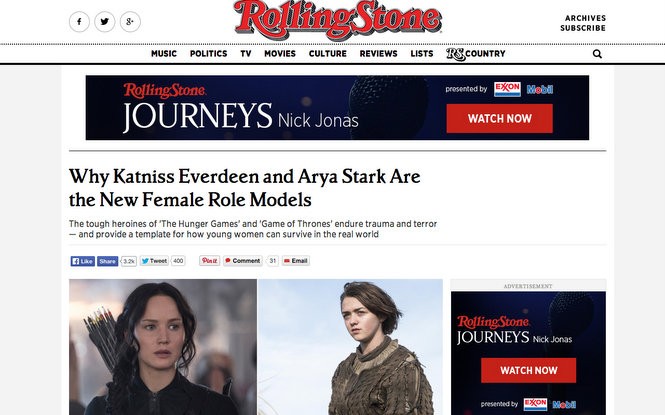Pin the article with Pin it

coord(210,261)
